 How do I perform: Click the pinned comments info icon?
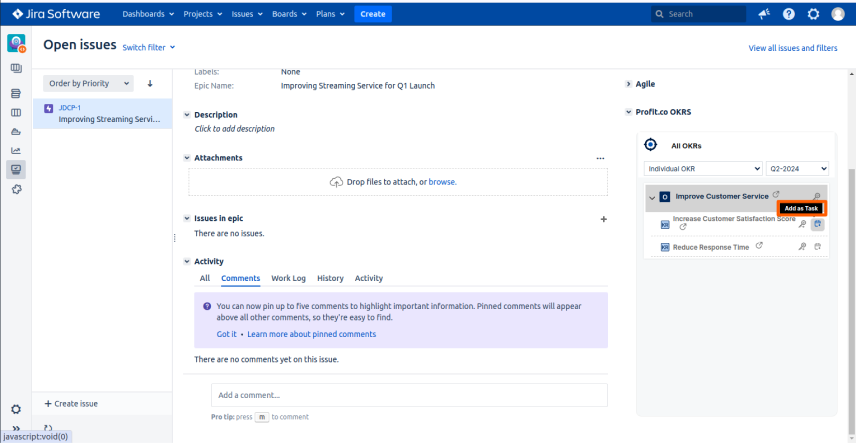[207, 306]
